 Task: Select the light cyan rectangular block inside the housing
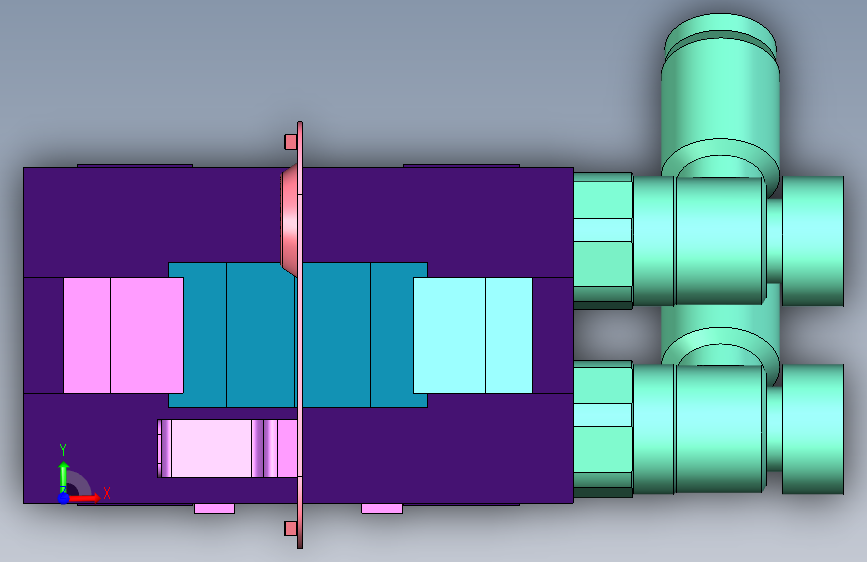click(473, 335)
